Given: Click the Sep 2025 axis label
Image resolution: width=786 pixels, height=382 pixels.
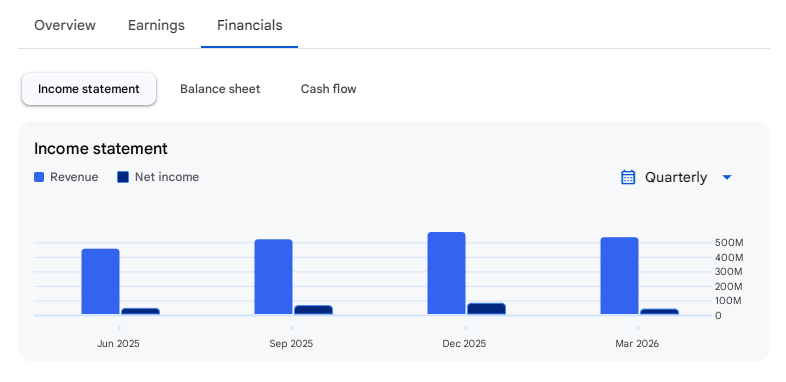Looking at the screenshot, I should click(291, 344).
